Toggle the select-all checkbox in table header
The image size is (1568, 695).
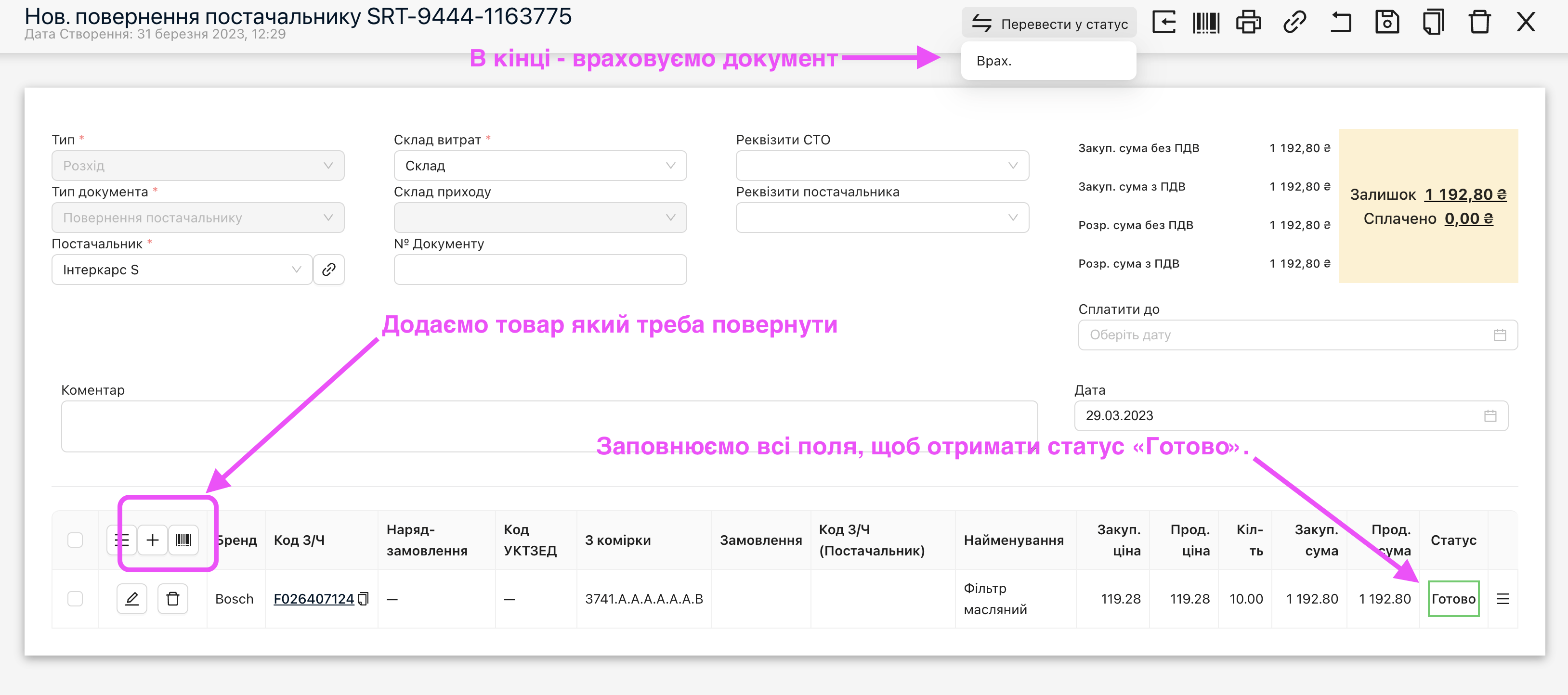pyautogui.click(x=75, y=540)
